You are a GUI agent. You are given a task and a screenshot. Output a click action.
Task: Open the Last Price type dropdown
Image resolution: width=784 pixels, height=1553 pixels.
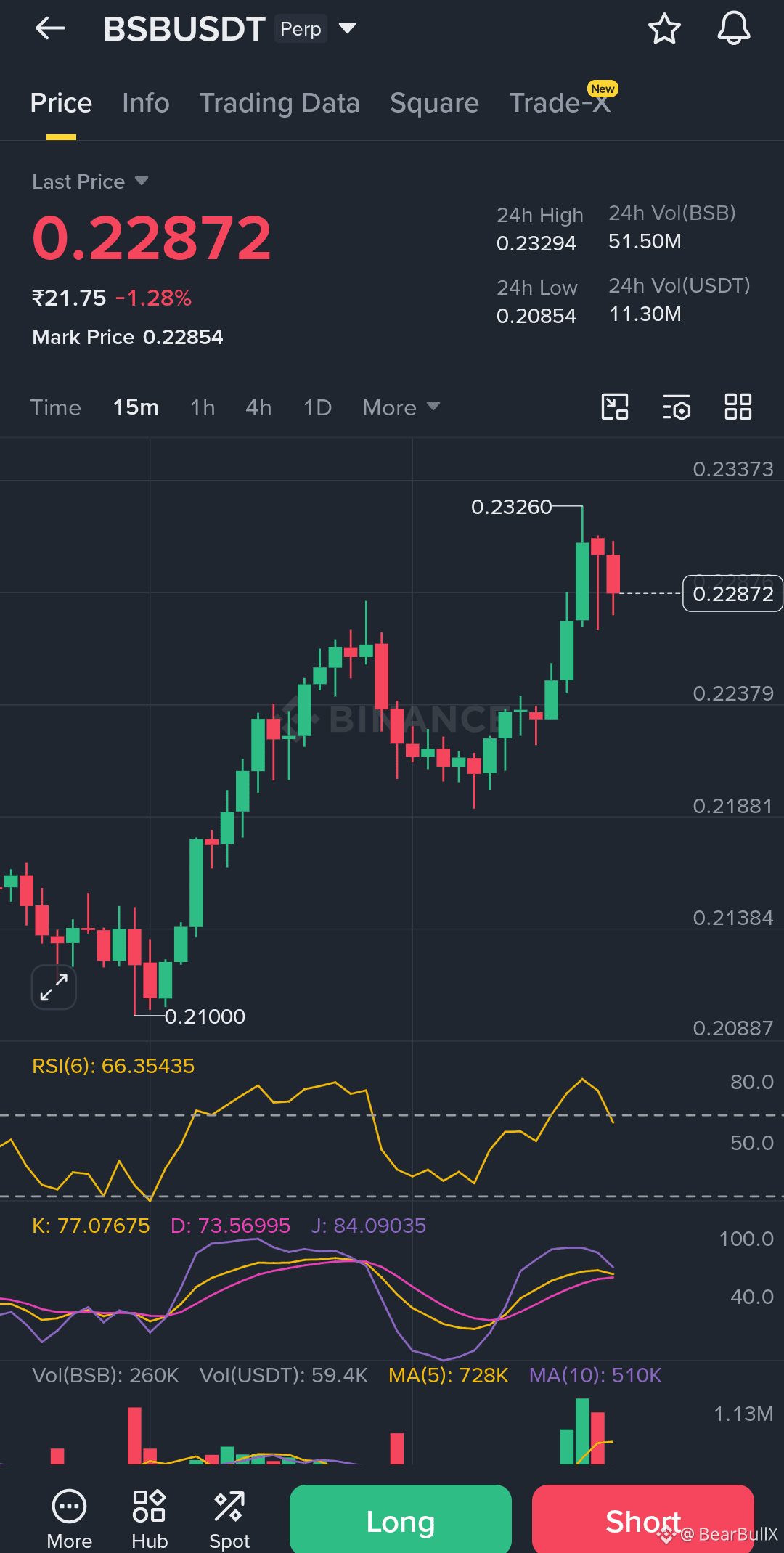pyautogui.click(x=90, y=182)
